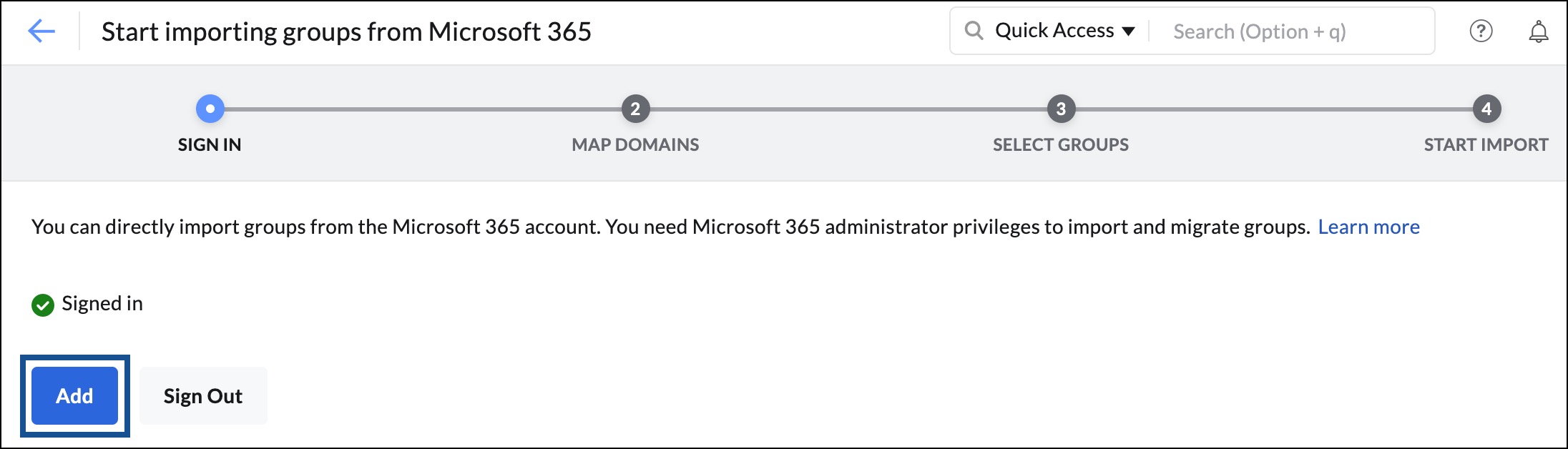Click the Sign Out button
1568x449 pixels.
203,395
